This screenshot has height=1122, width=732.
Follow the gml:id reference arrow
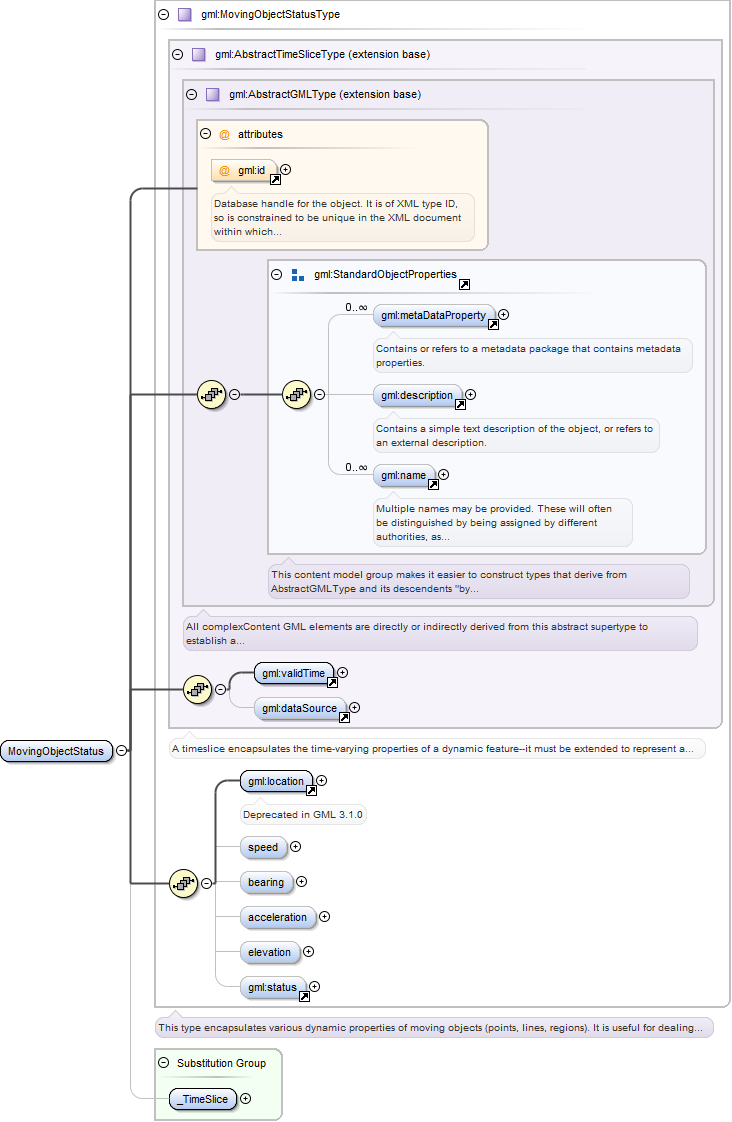click(x=275, y=180)
